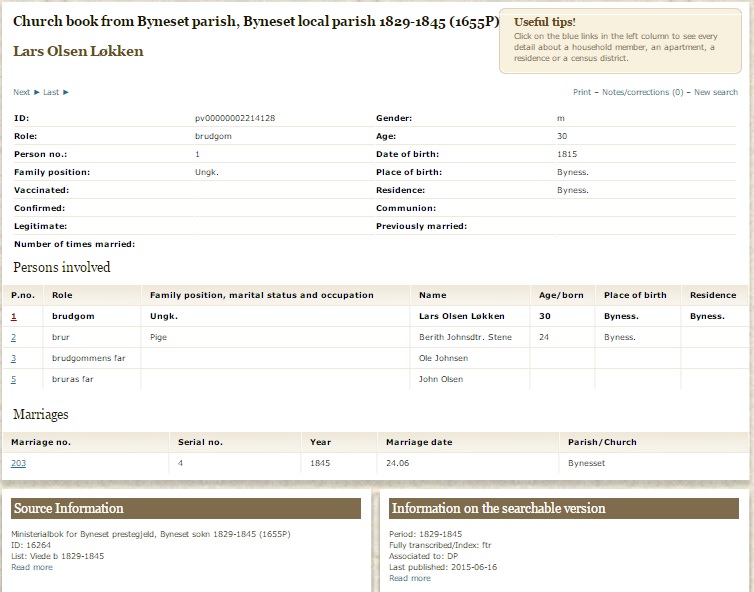Click the ID value pv0000002214128
This screenshot has height=592, width=754.
point(235,118)
